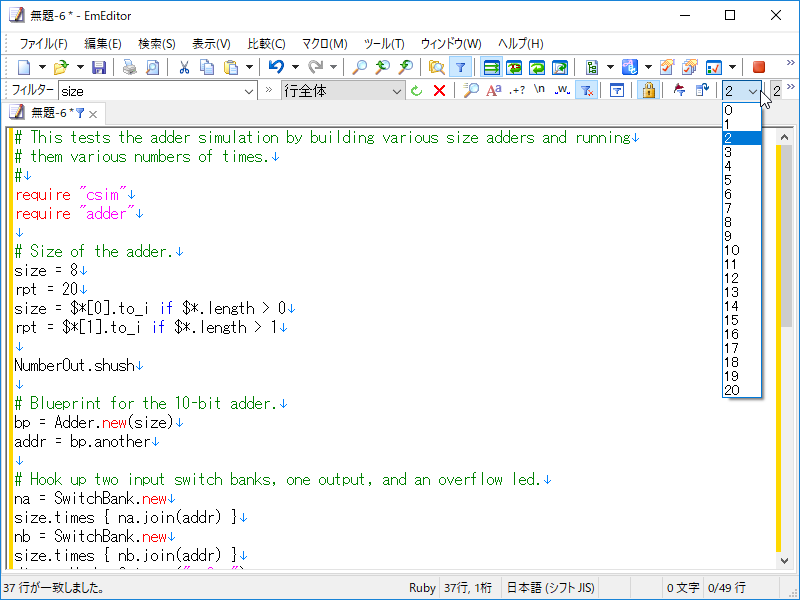Click the Open folder icon
Screen dimensions: 800x600
[x=61, y=67]
